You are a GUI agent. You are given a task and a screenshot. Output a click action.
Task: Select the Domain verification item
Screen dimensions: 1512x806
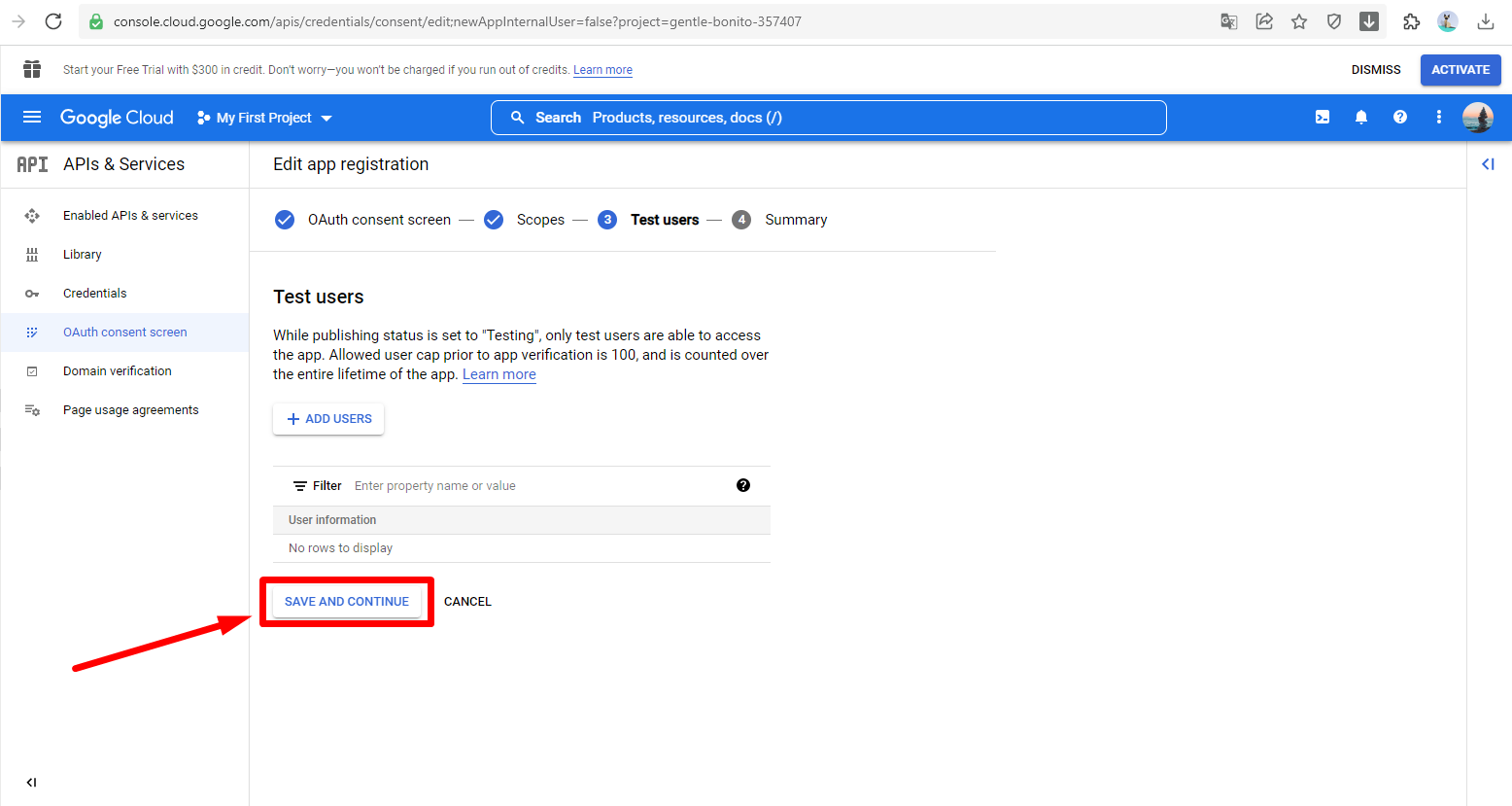point(118,371)
